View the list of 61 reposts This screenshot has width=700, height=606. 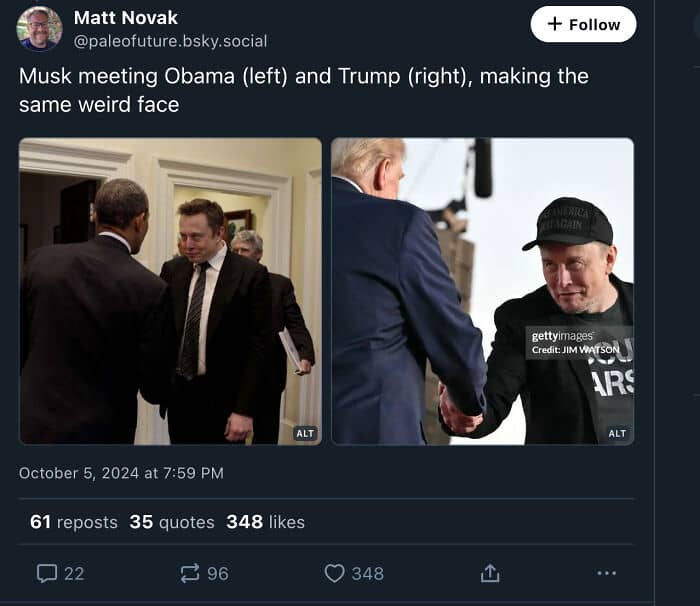(73, 522)
